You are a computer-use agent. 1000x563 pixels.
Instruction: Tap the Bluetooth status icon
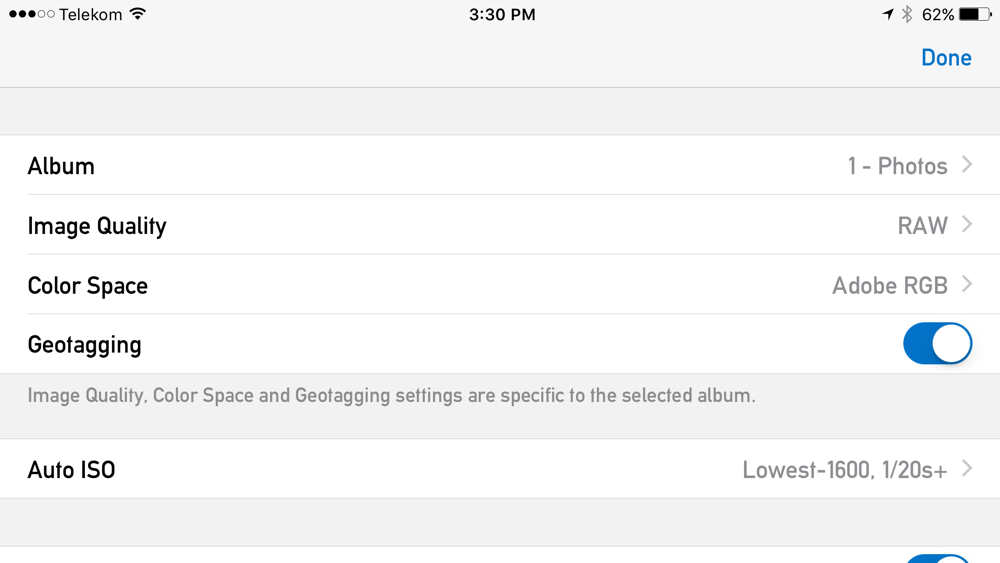click(907, 14)
